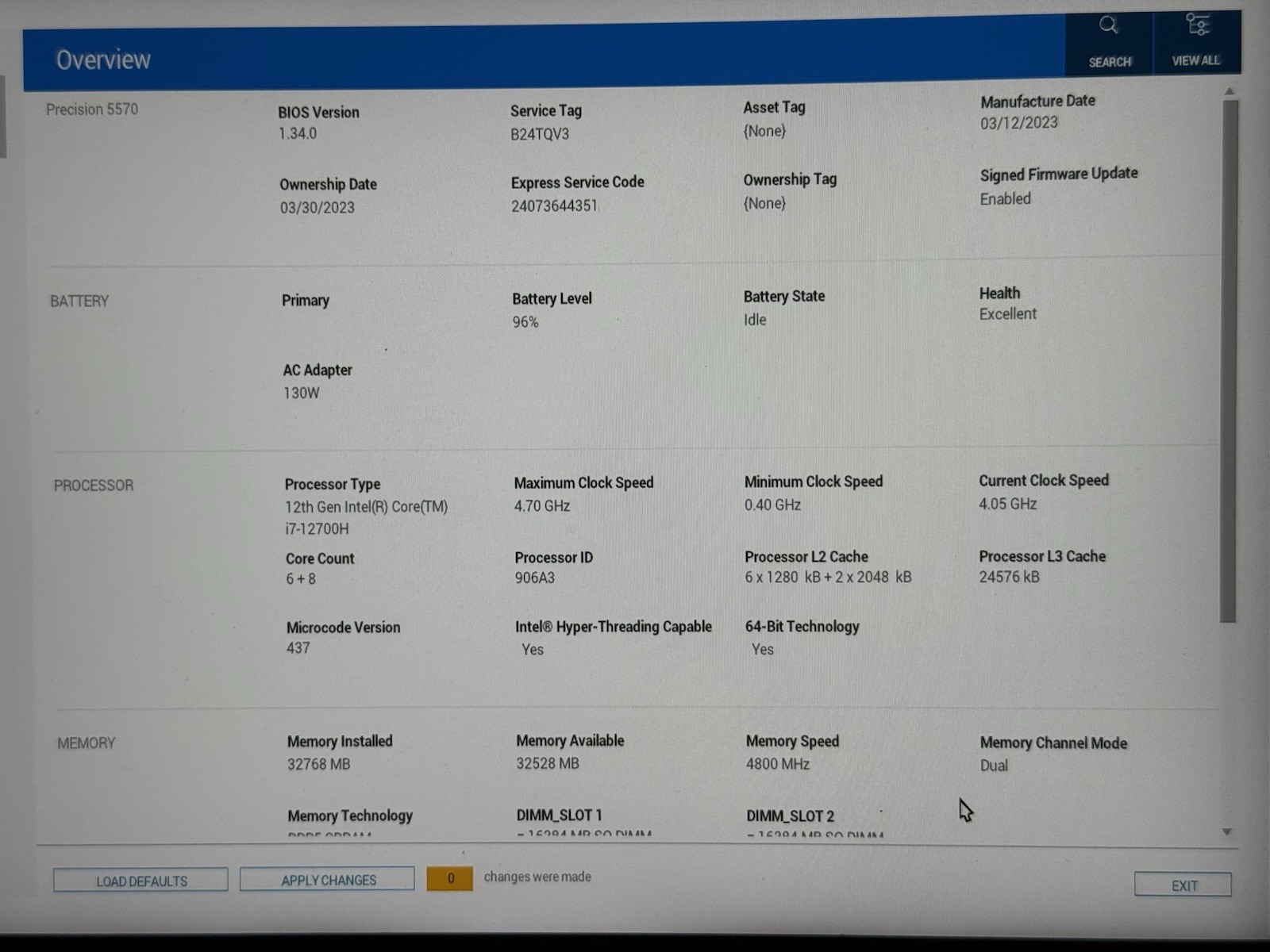The height and width of the screenshot is (952, 1270).
Task: Select the Enabled firmware update value
Action: [x=1006, y=199]
